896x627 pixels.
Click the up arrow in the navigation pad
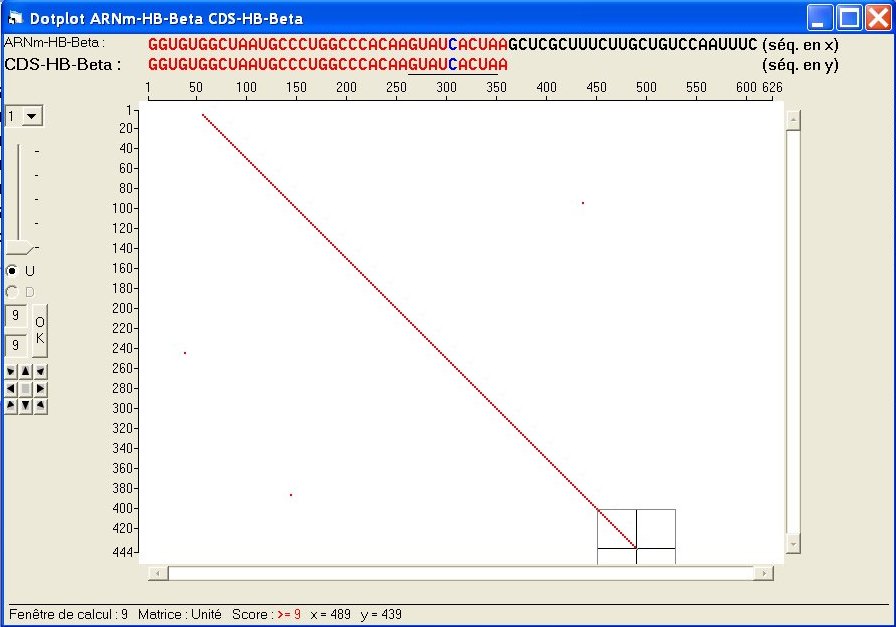(x=25, y=371)
